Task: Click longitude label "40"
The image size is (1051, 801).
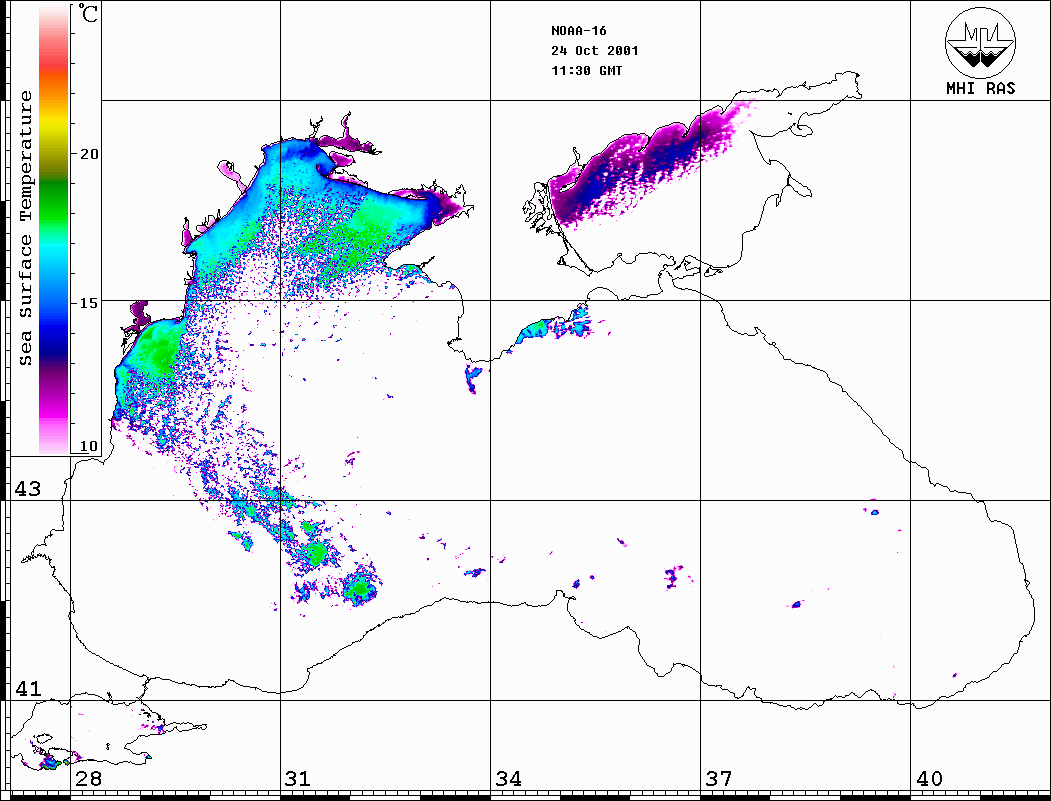Action: [929, 778]
